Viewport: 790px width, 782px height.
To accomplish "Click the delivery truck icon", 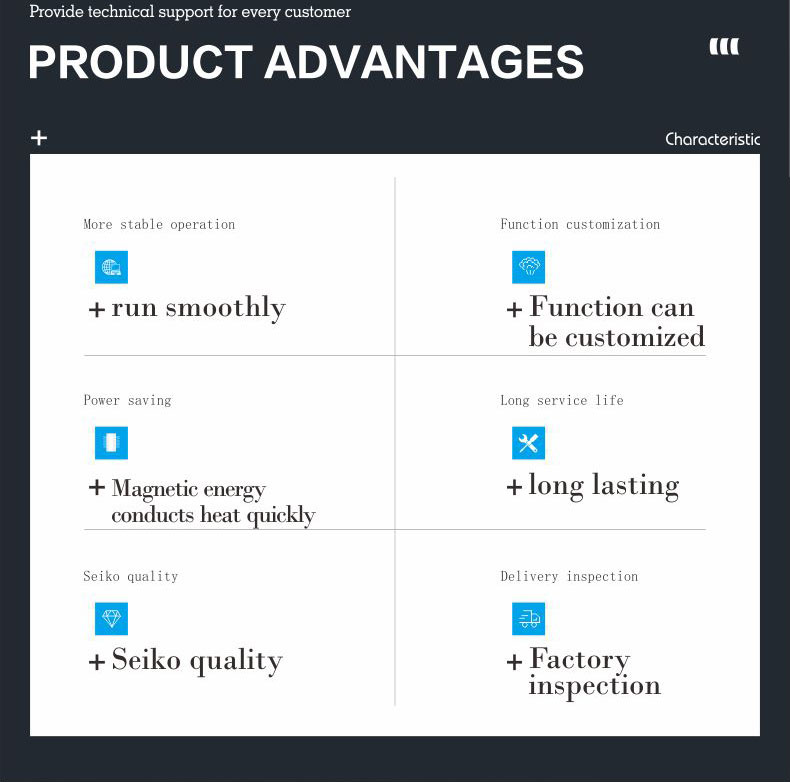I will (528, 619).
